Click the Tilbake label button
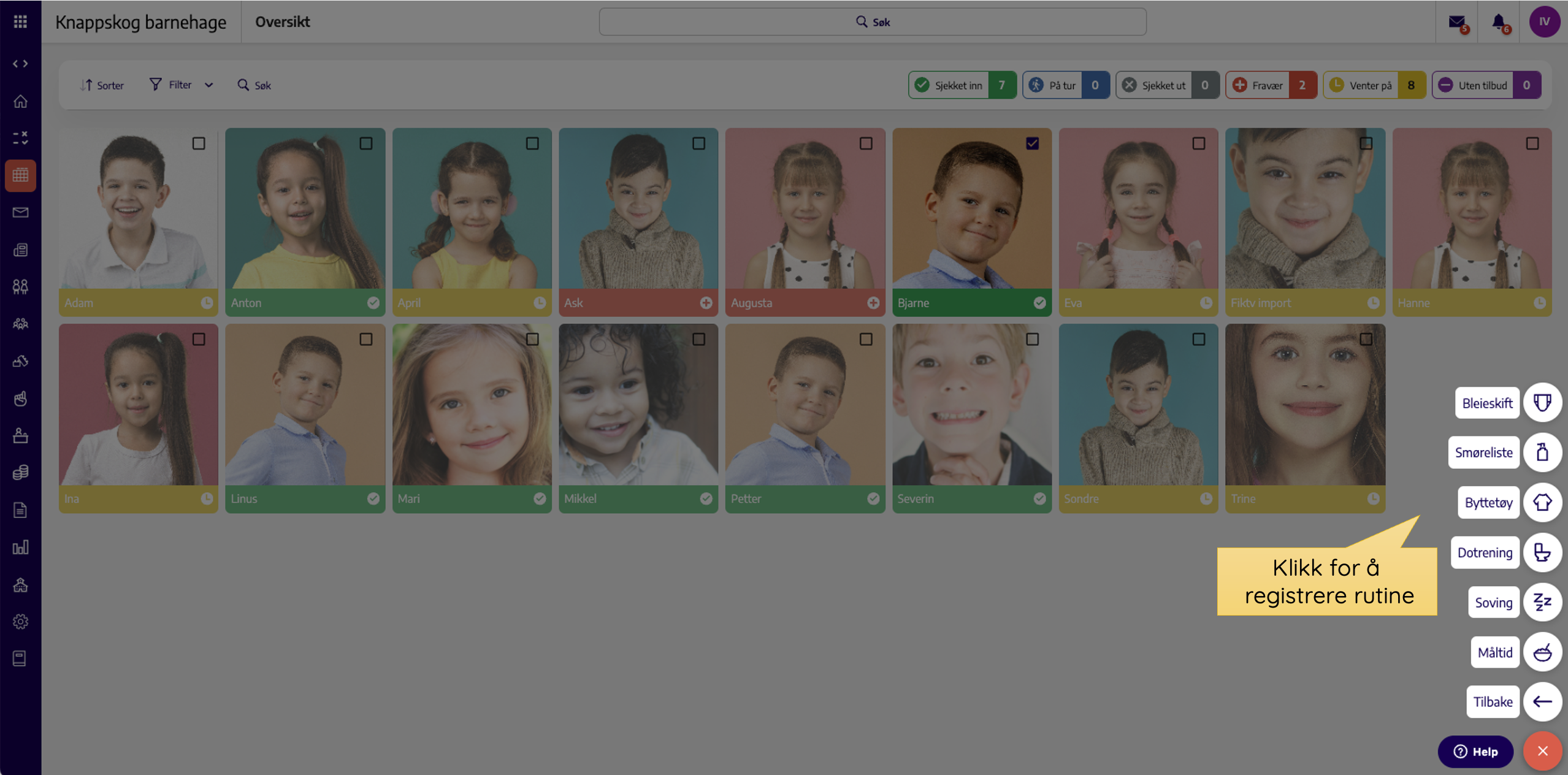This screenshot has width=1568, height=775. pyautogui.click(x=1493, y=702)
